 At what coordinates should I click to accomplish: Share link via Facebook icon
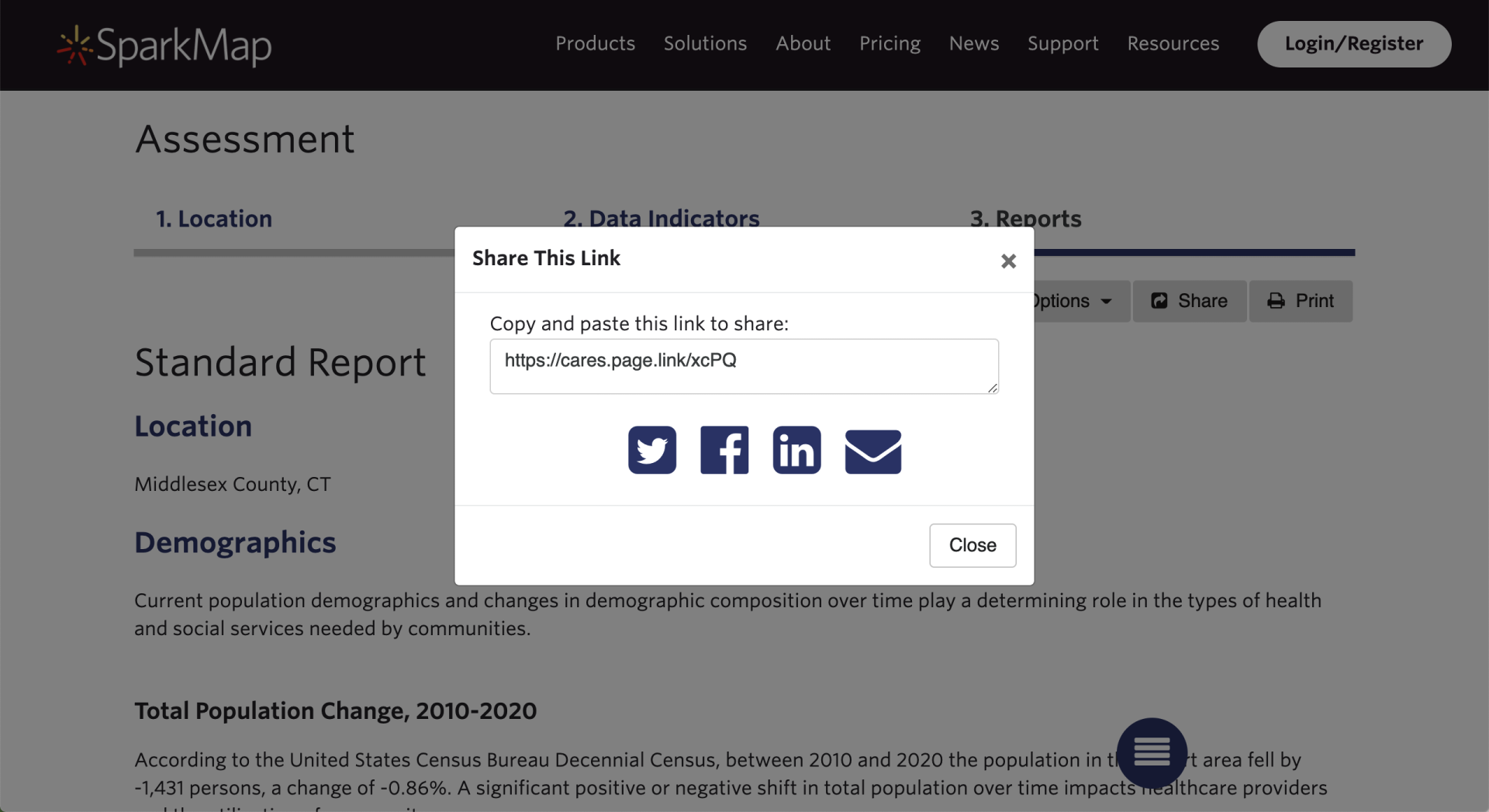tap(724, 450)
